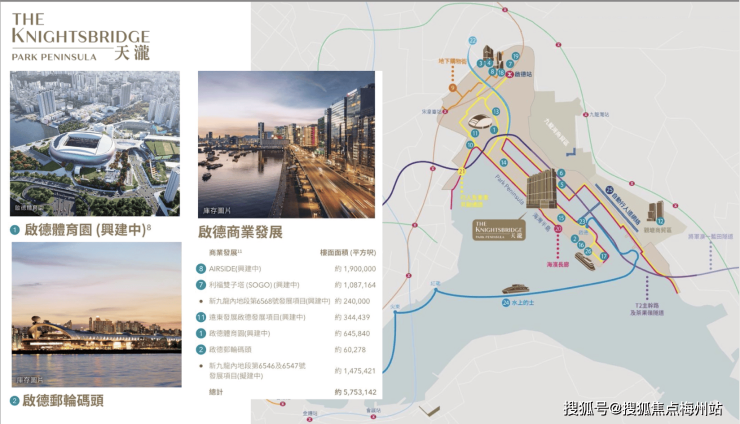Image resolution: width=740 pixels, height=424 pixels.
Task: Click the brown Knightsbridge label box on the map
Action: 499,229
